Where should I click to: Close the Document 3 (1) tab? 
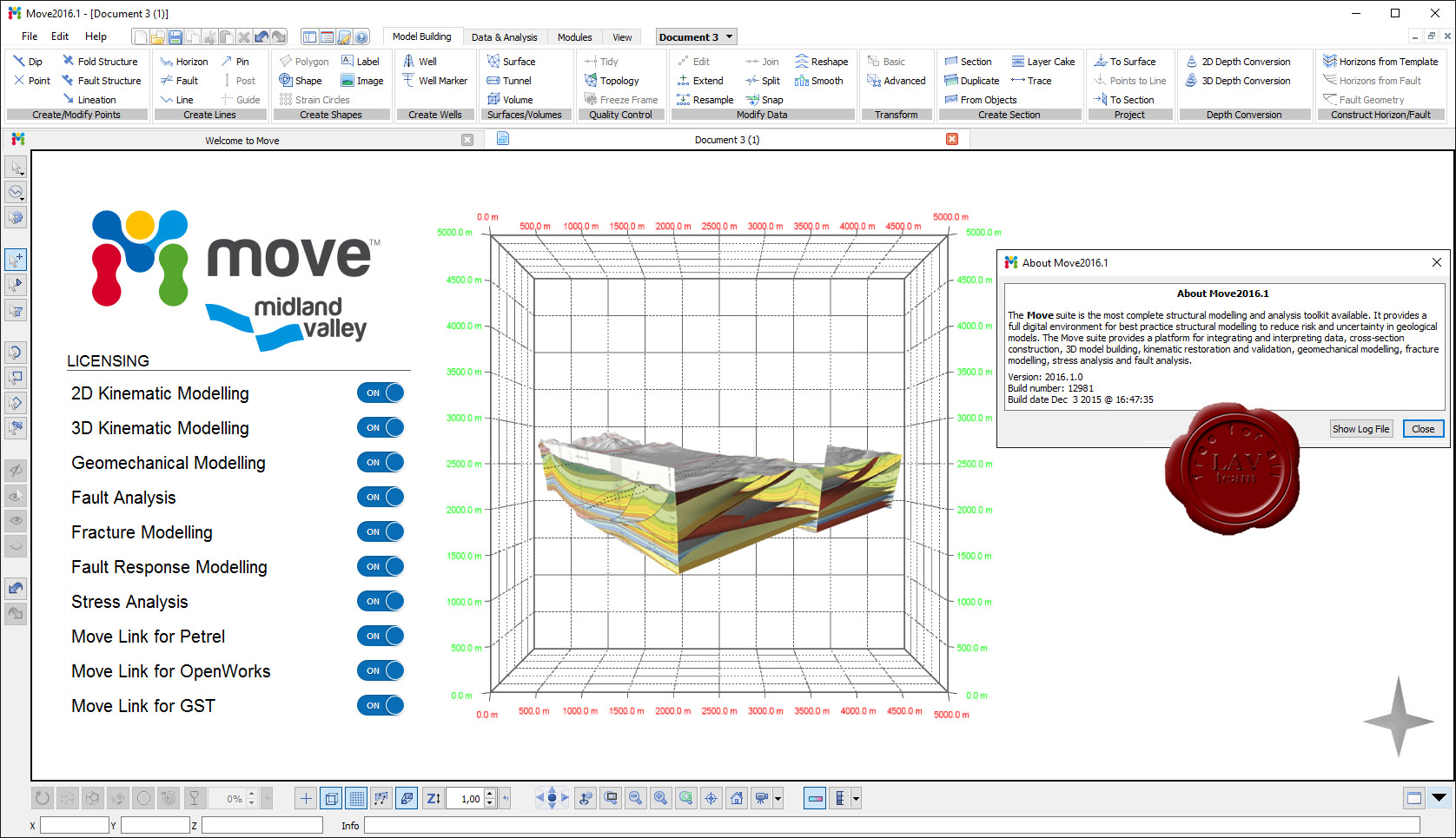(952, 140)
